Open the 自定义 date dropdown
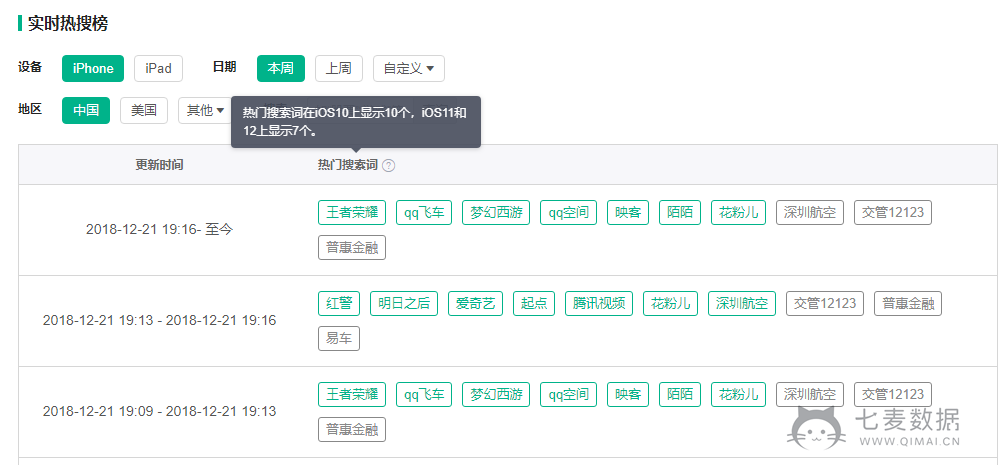1001x465 pixels. (x=409, y=69)
